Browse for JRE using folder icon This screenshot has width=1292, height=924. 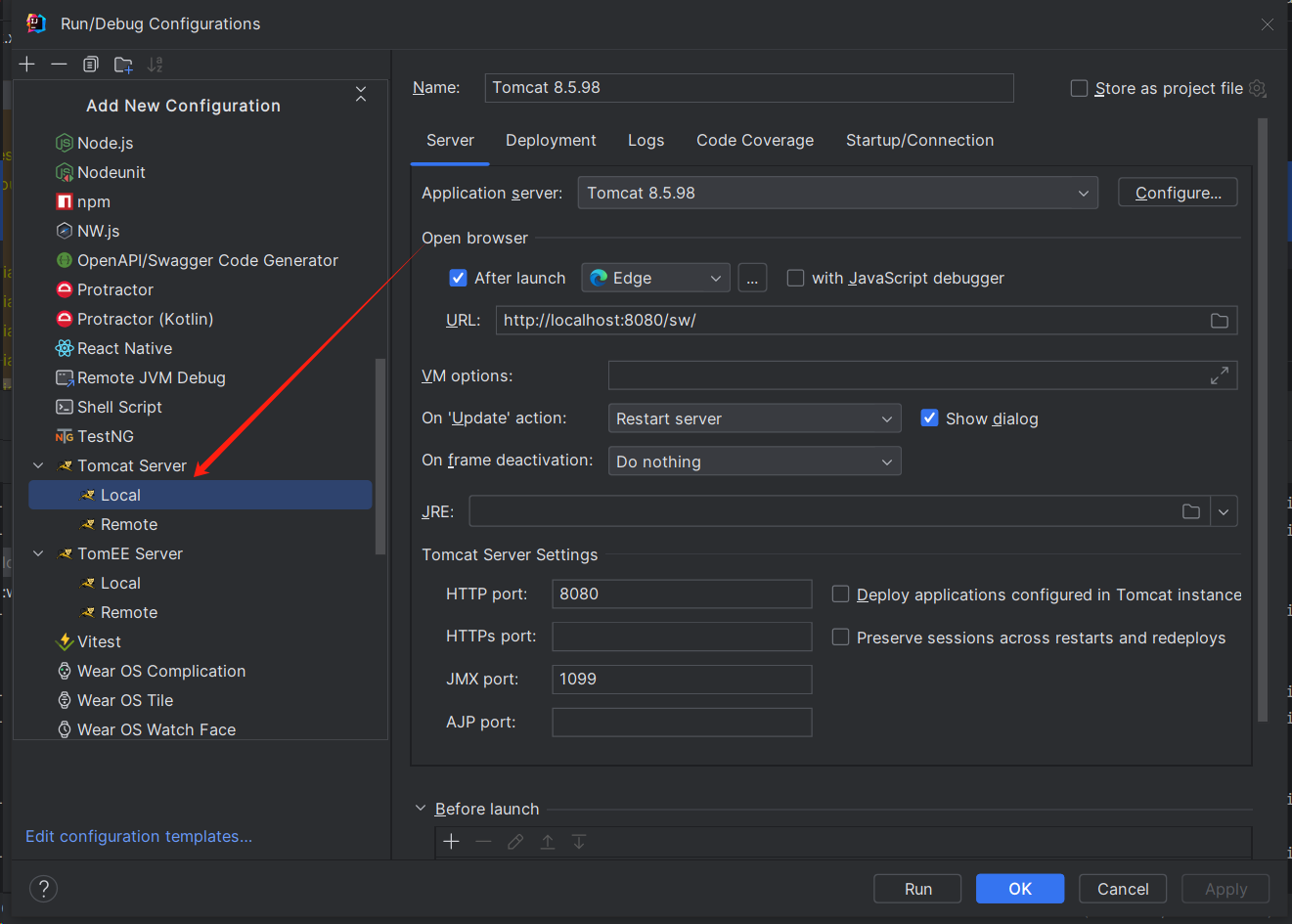(1191, 511)
